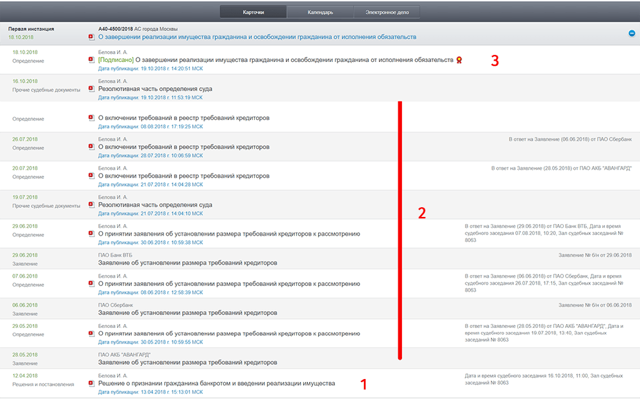
Task: Click publication date 21.07.2018 г. 14:04:10 МСК
Action: click(x=150, y=213)
